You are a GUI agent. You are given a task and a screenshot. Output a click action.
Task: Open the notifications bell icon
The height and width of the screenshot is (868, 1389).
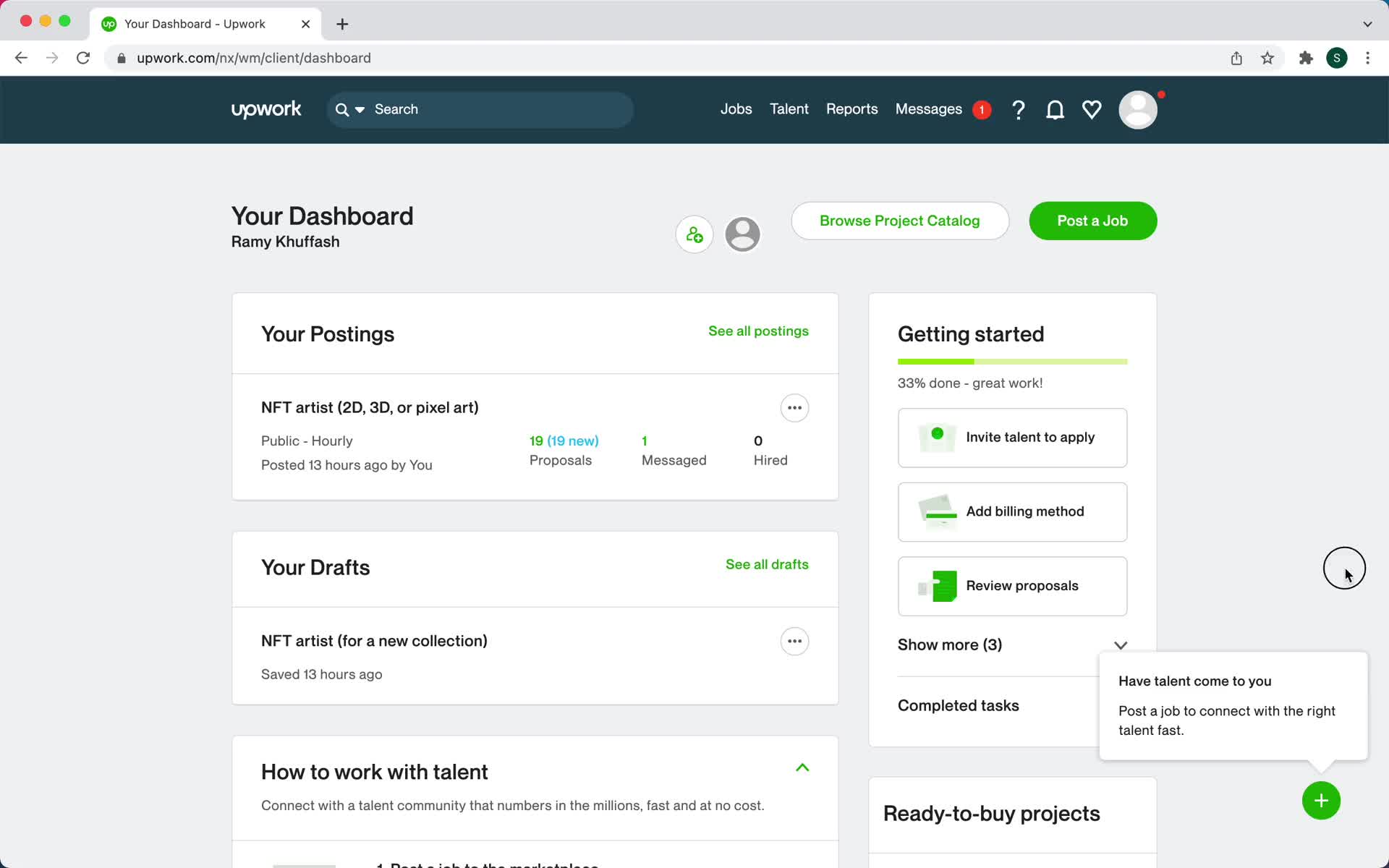[x=1055, y=110]
